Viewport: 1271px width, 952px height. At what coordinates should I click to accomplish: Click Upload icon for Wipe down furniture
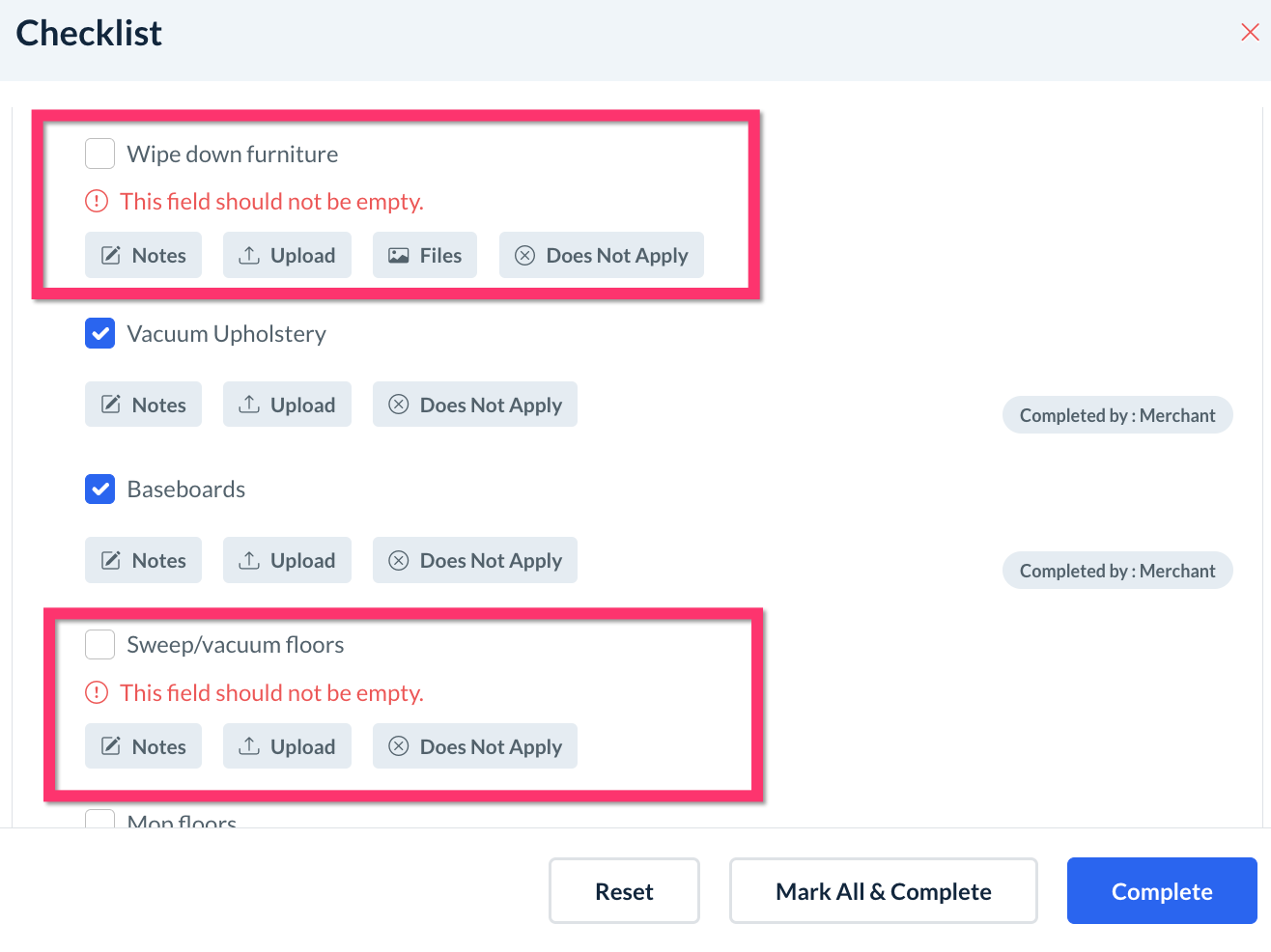(x=250, y=256)
